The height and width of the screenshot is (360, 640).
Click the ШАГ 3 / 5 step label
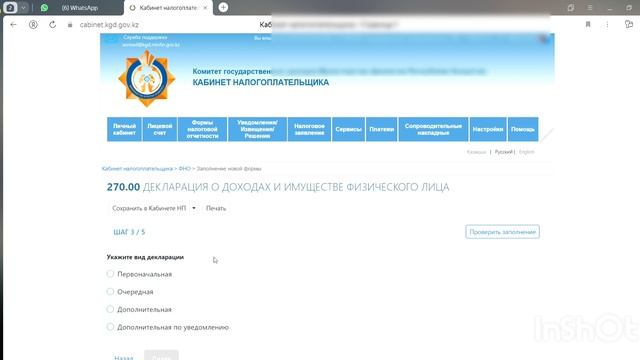point(129,232)
